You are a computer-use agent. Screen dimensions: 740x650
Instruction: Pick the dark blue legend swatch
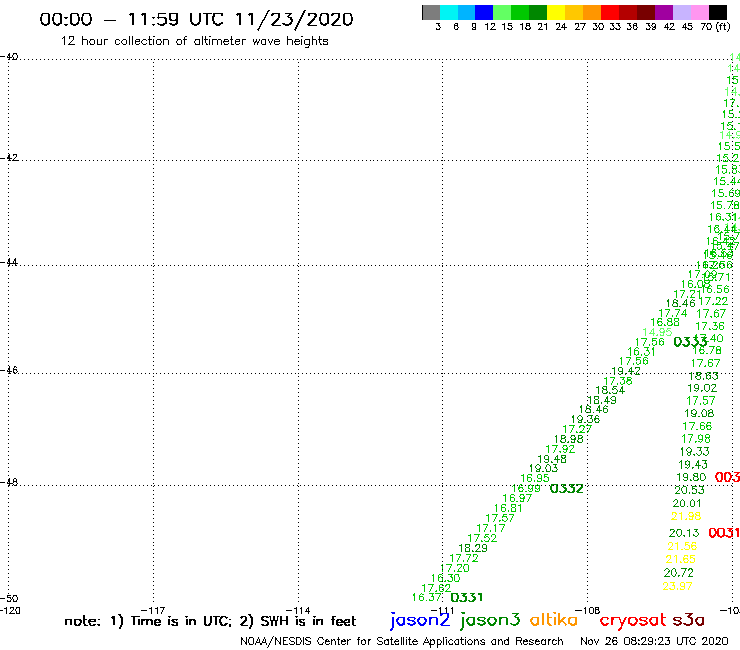485,12
